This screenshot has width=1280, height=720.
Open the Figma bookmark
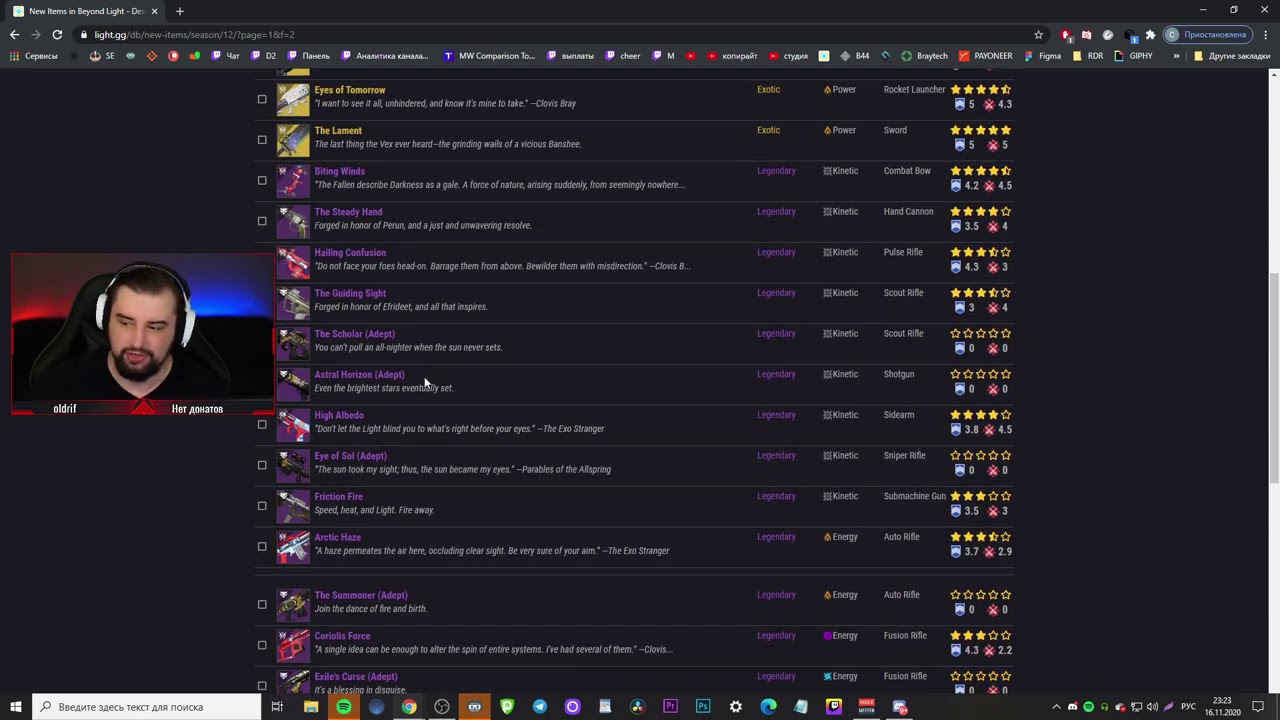(x=1042, y=56)
